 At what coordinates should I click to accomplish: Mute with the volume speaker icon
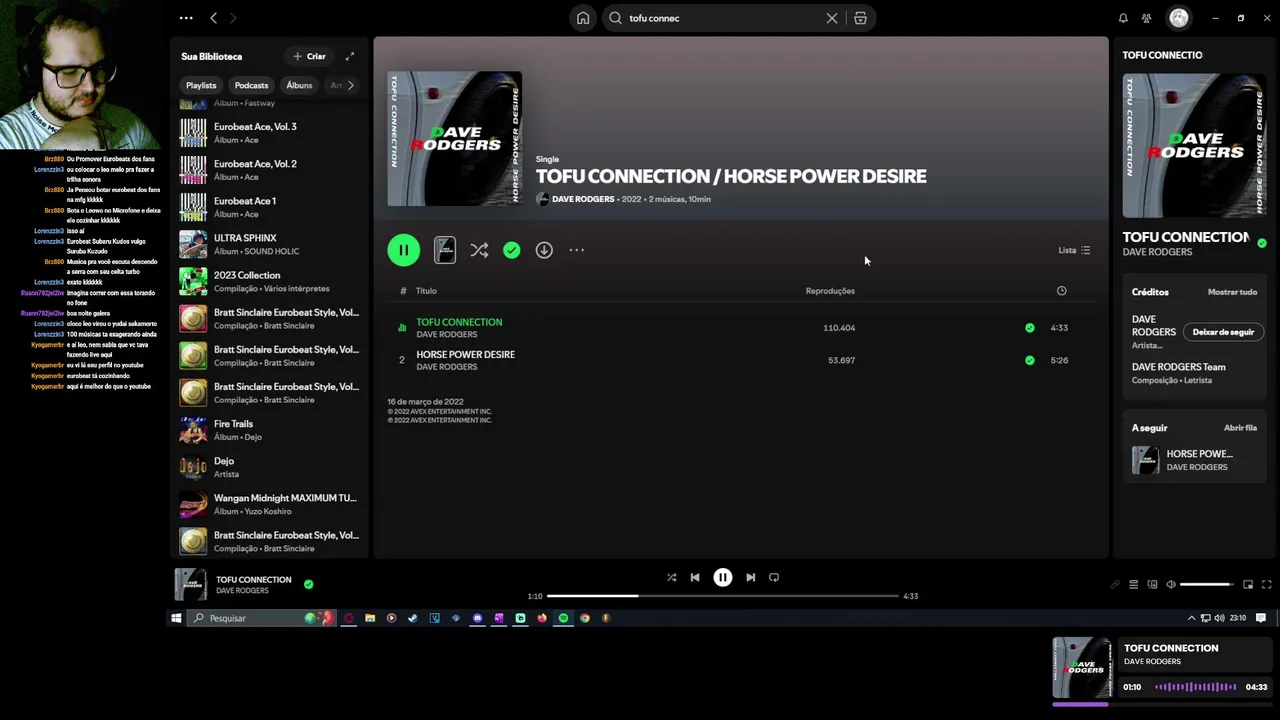pyautogui.click(x=1171, y=584)
